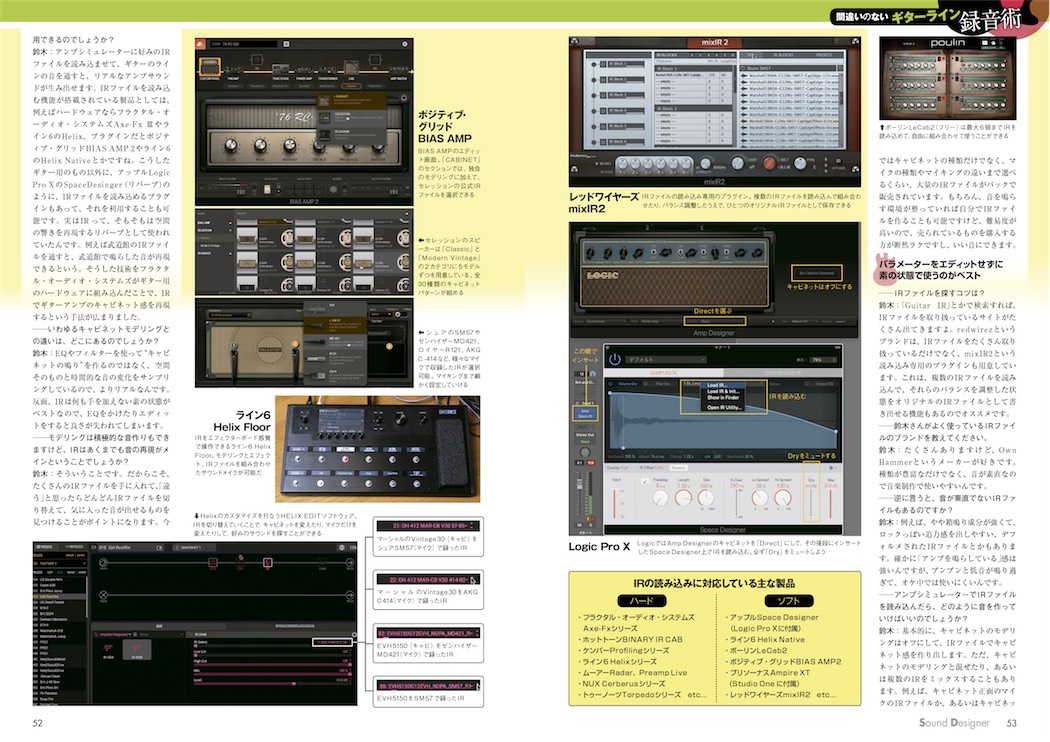Choose Load IR & Init... in Space Designer menu

click(x=723, y=391)
